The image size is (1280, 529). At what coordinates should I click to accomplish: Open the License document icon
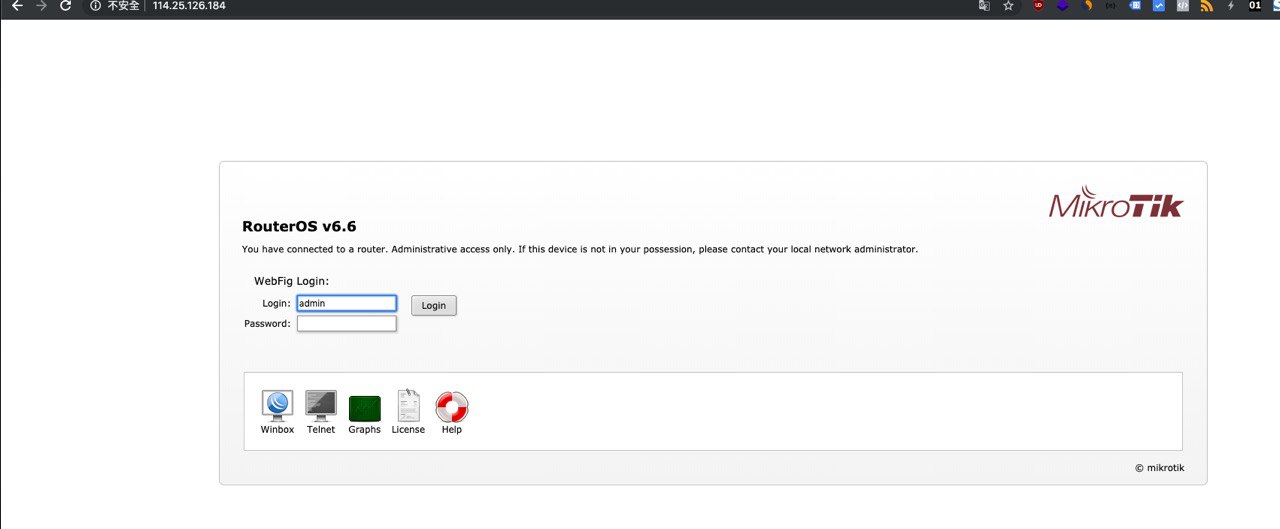[408, 405]
